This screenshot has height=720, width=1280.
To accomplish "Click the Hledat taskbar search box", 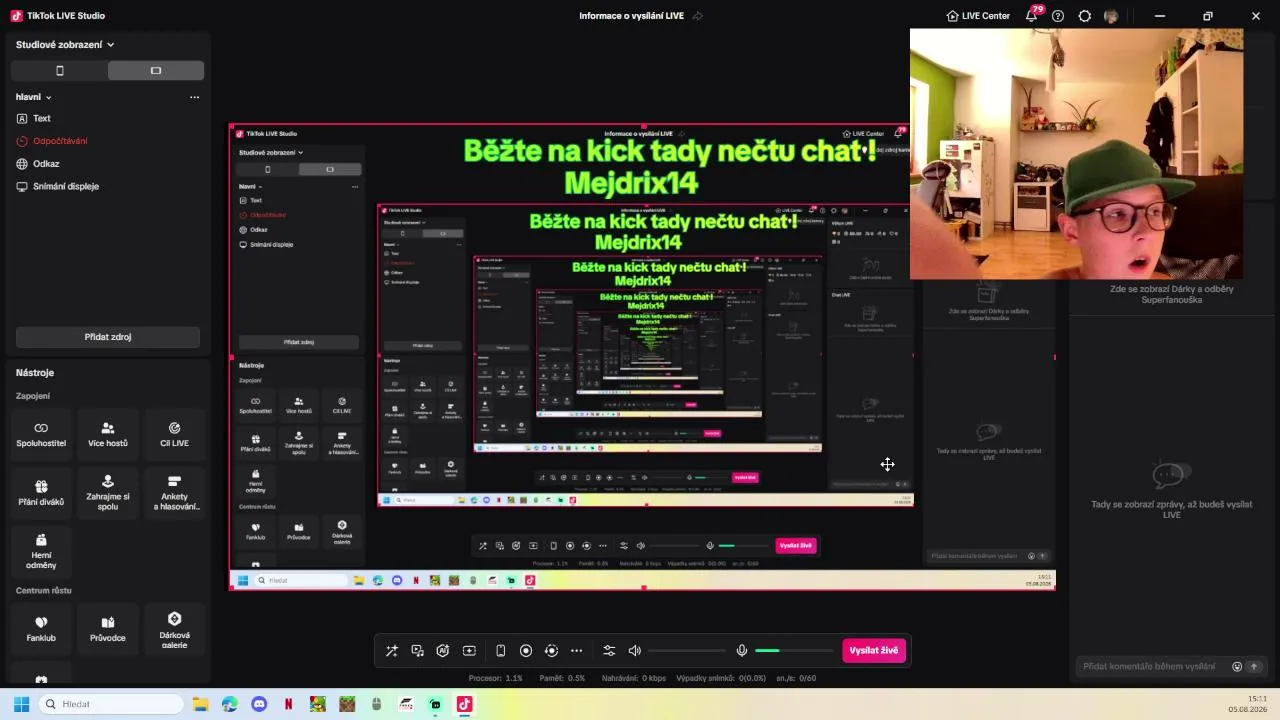I will [112, 704].
